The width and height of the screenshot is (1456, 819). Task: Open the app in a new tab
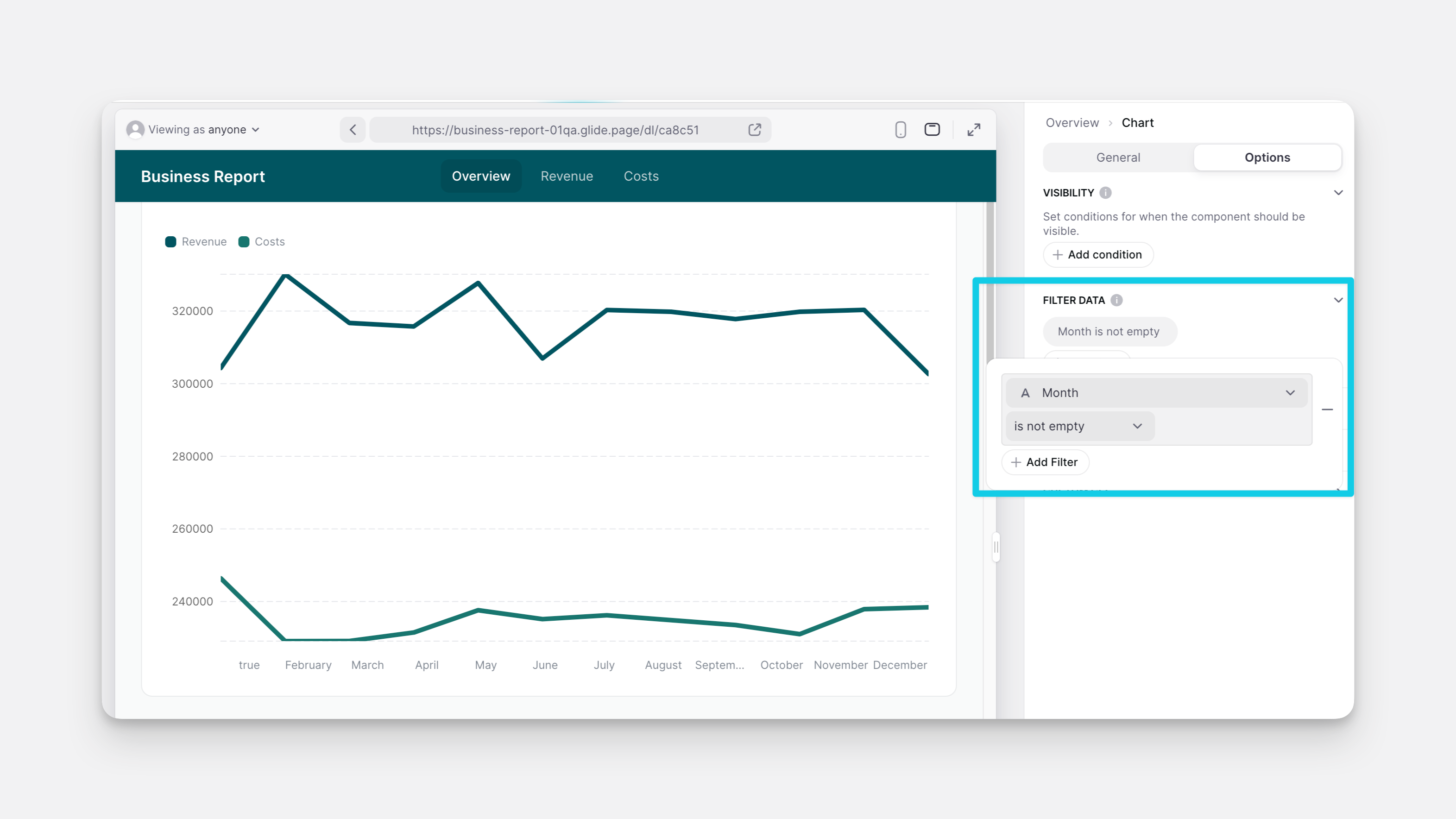755,129
